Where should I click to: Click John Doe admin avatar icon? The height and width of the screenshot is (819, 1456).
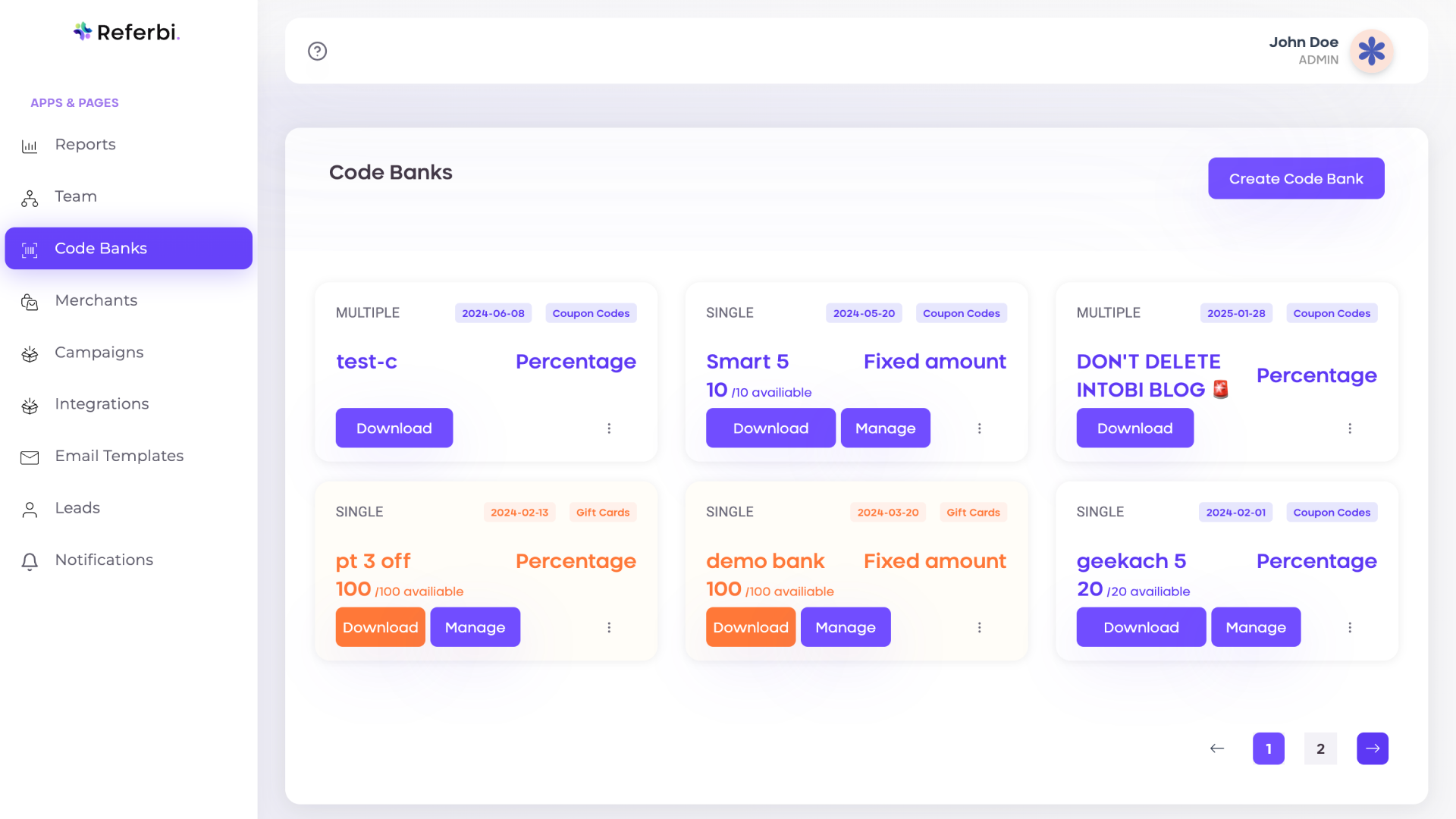pos(1373,50)
